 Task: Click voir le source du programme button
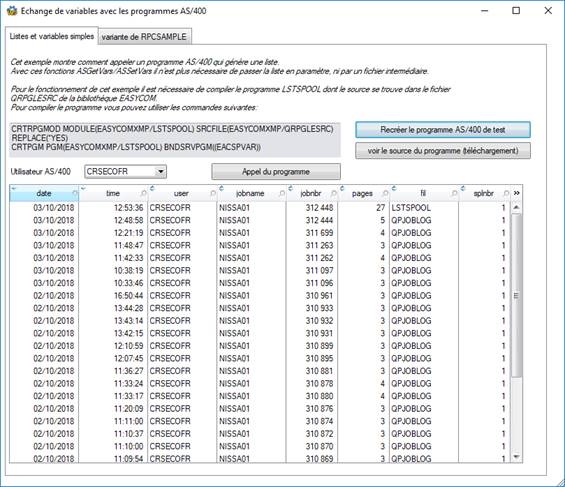[443, 151]
